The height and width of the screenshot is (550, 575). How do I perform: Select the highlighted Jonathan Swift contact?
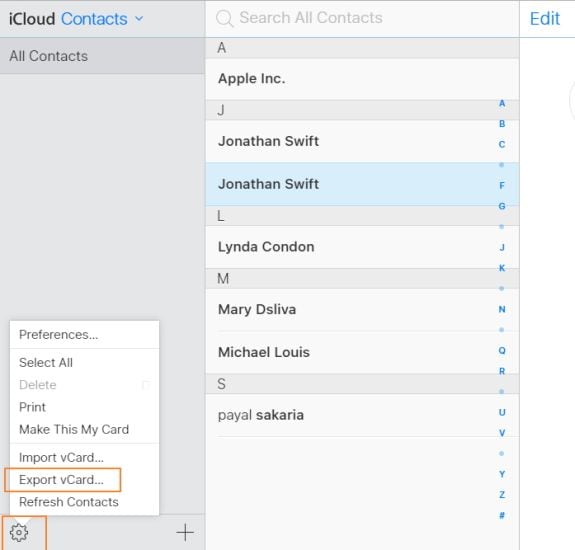click(362, 184)
